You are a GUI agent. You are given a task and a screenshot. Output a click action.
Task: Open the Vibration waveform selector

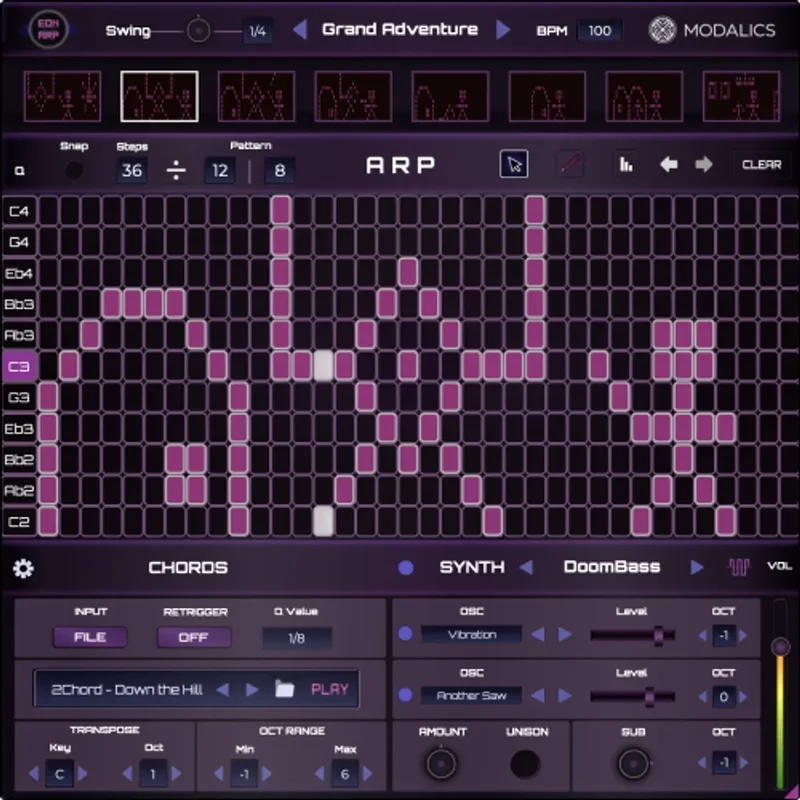pyautogui.click(x=471, y=635)
